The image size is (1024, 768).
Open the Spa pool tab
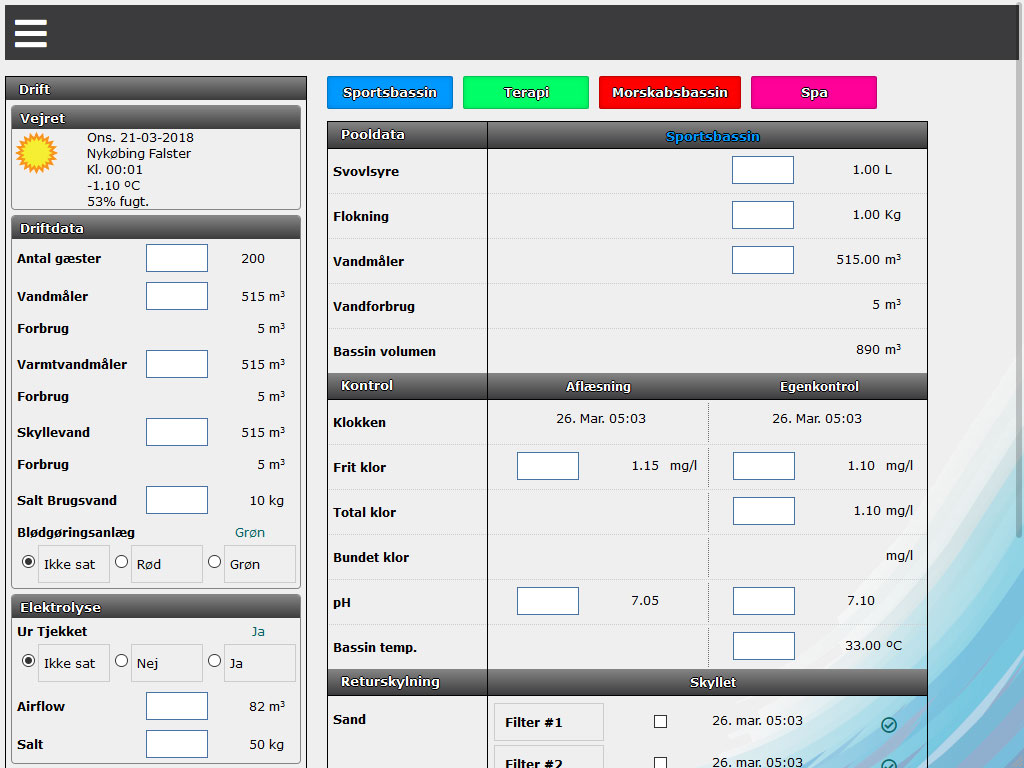[x=814, y=93]
